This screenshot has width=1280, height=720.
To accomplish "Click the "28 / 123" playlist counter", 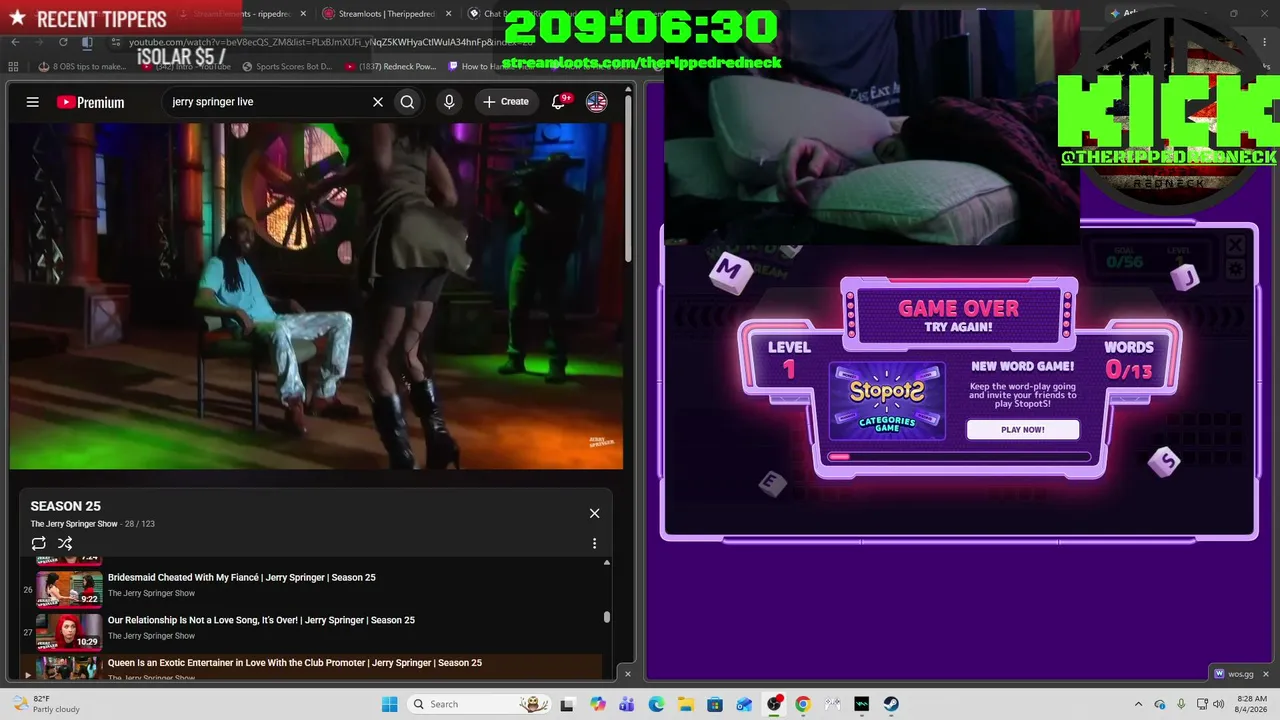I will [140, 524].
